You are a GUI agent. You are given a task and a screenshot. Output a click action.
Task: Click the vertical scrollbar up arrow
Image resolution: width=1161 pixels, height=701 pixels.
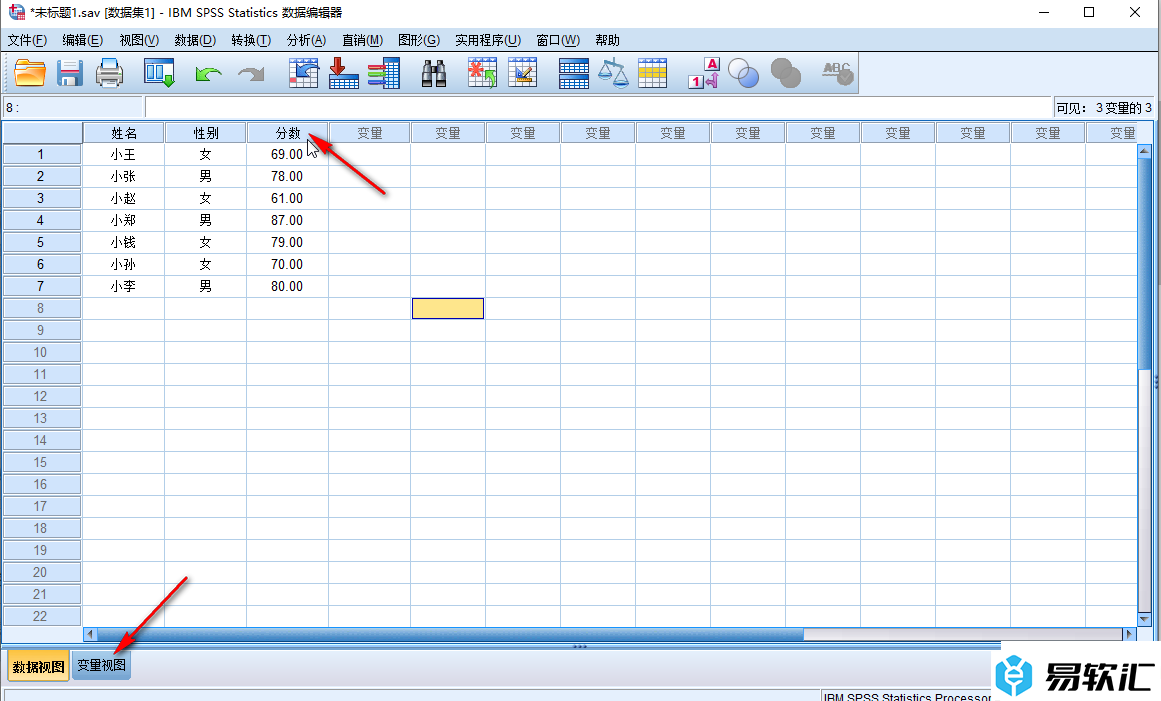coord(1145,151)
